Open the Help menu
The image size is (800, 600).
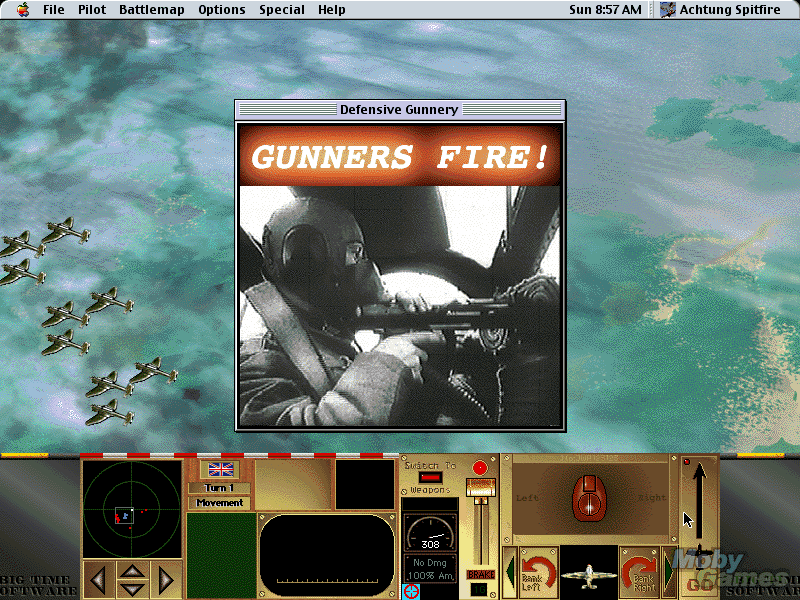[x=332, y=10]
